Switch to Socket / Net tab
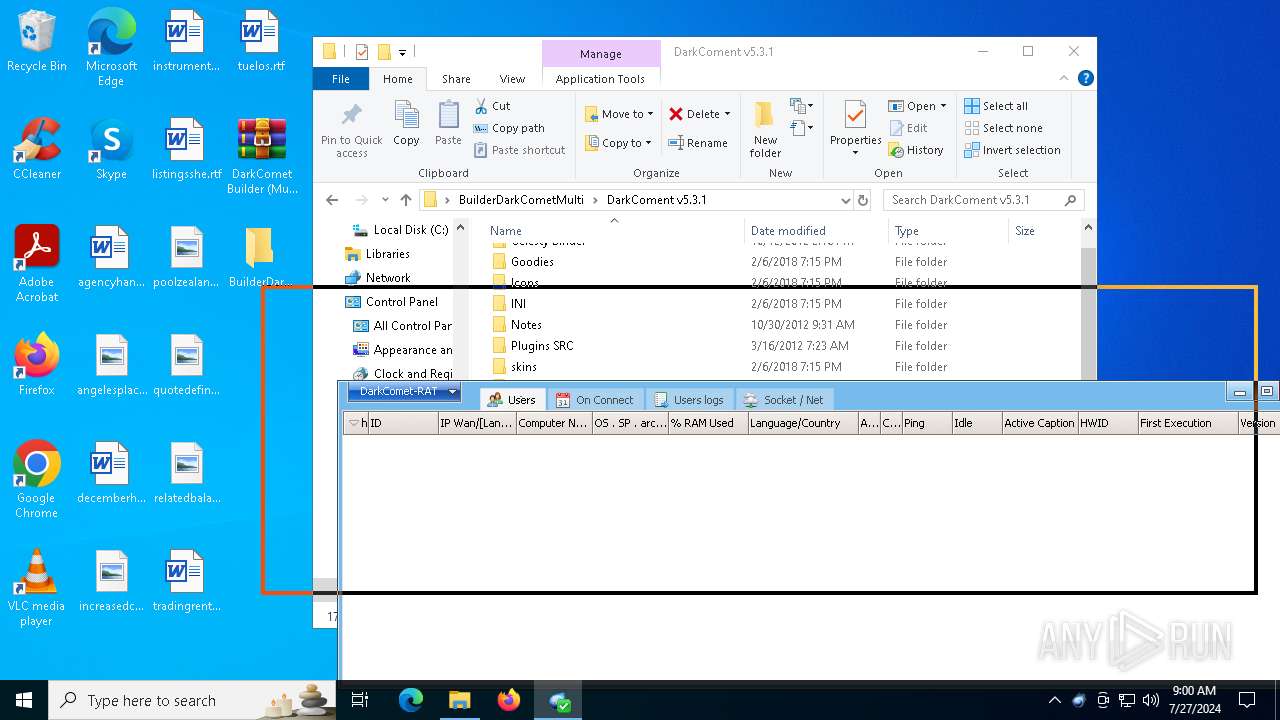Viewport: 1280px width, 720px height. (784, 399)
